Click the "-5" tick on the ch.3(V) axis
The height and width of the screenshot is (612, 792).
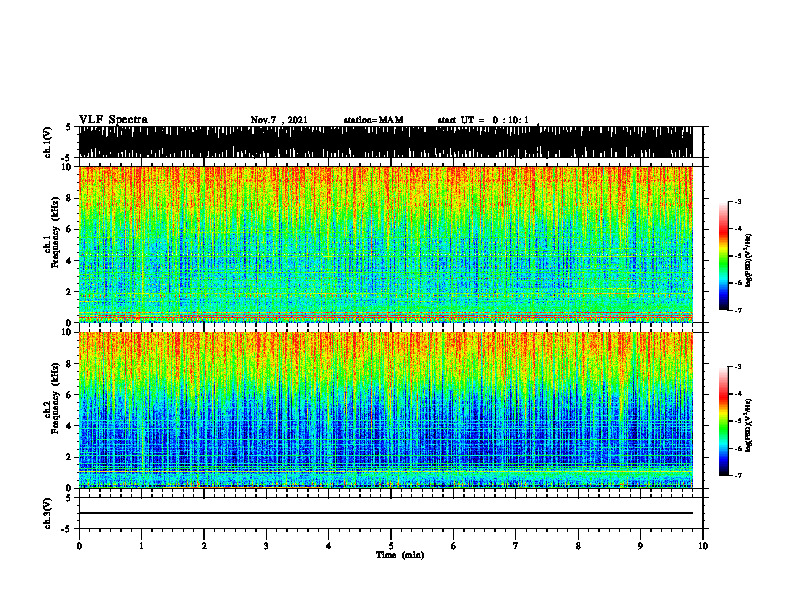[x=66, y=529]
